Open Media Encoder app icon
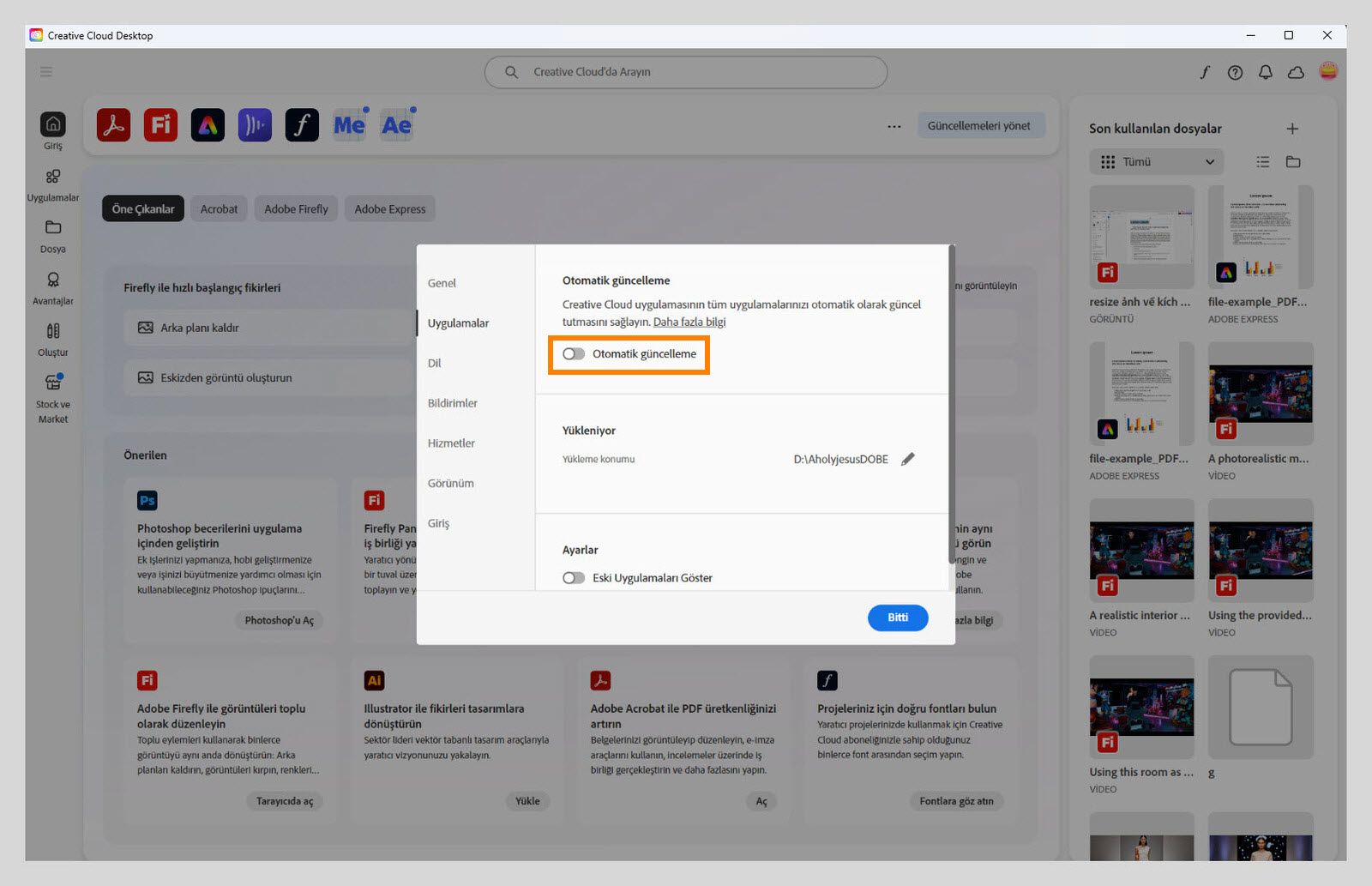Image resolution: width=1372 pixels, height=886 pixels. (349, 125)
